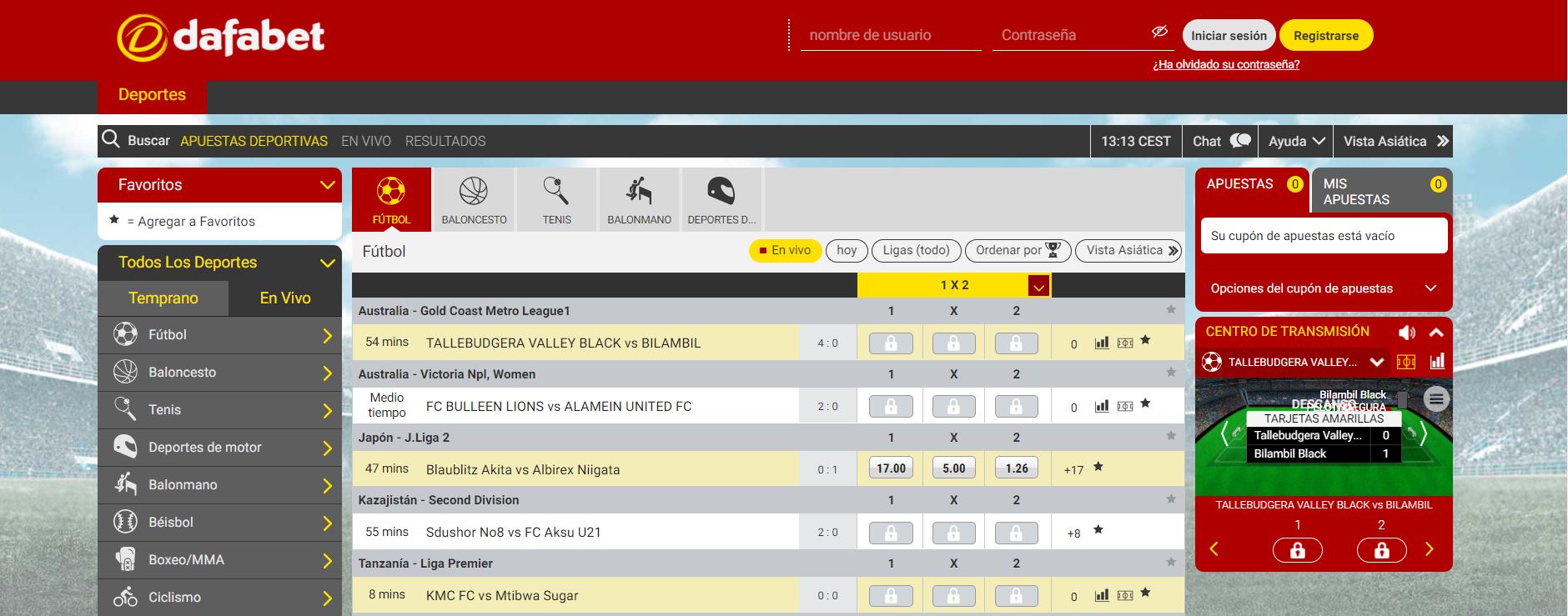Image resolution: width=1568 pixels, height=616 pixels.
Task: Open the Ayuda dropdown
Action: [x=1297, y=141]
